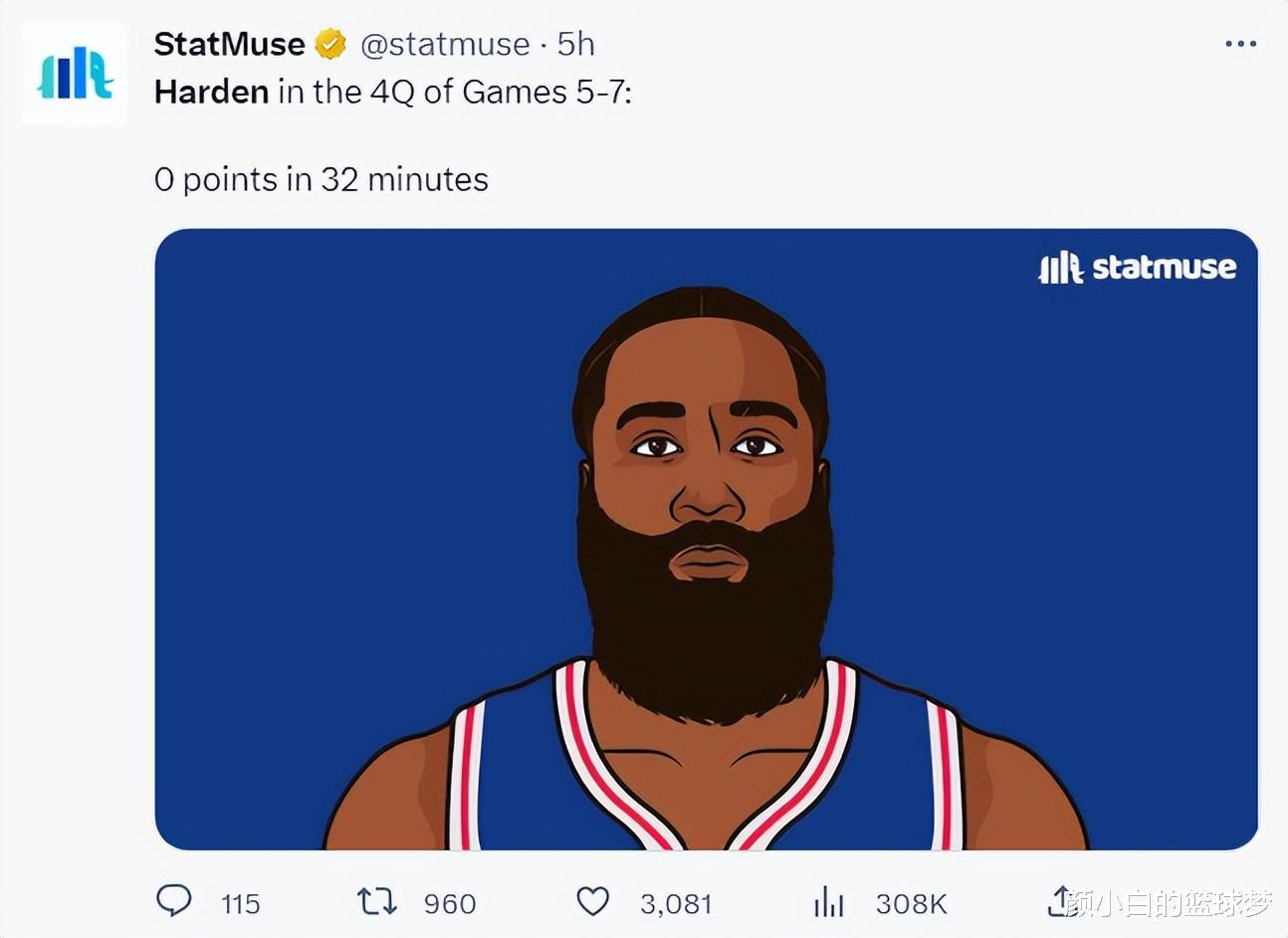Open the three-dot more options menu
Screen dimensions: 1288x938
coord(1240,44)
